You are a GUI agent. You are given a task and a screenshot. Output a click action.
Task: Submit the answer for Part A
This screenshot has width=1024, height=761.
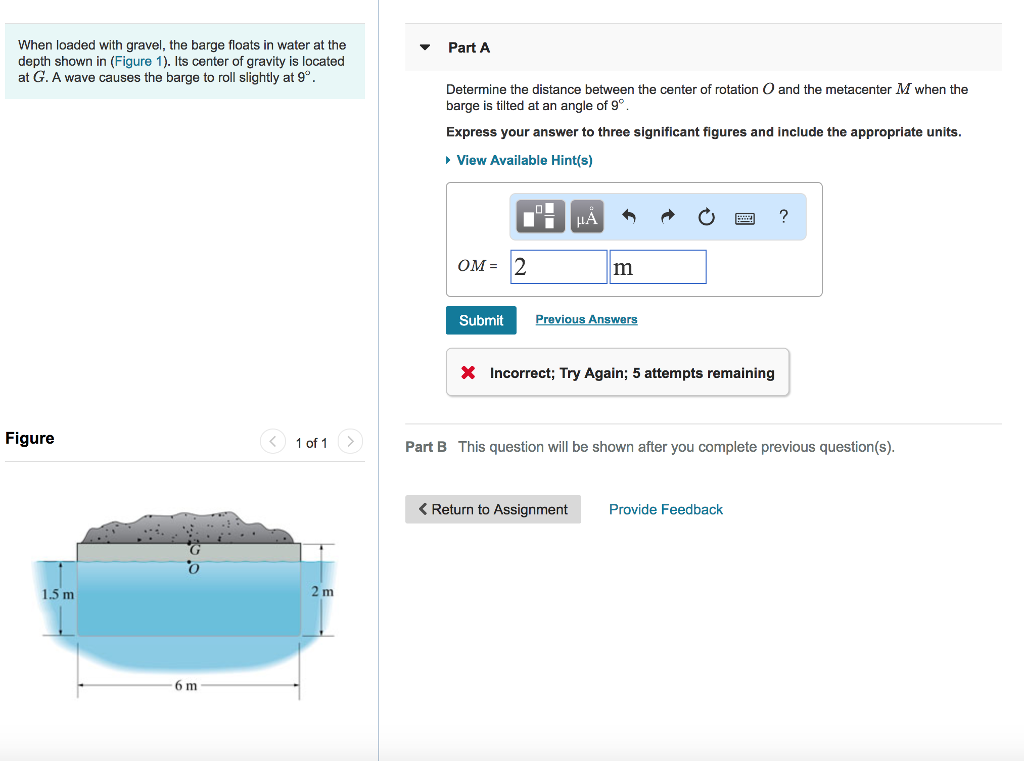click(x=481, y=320)
